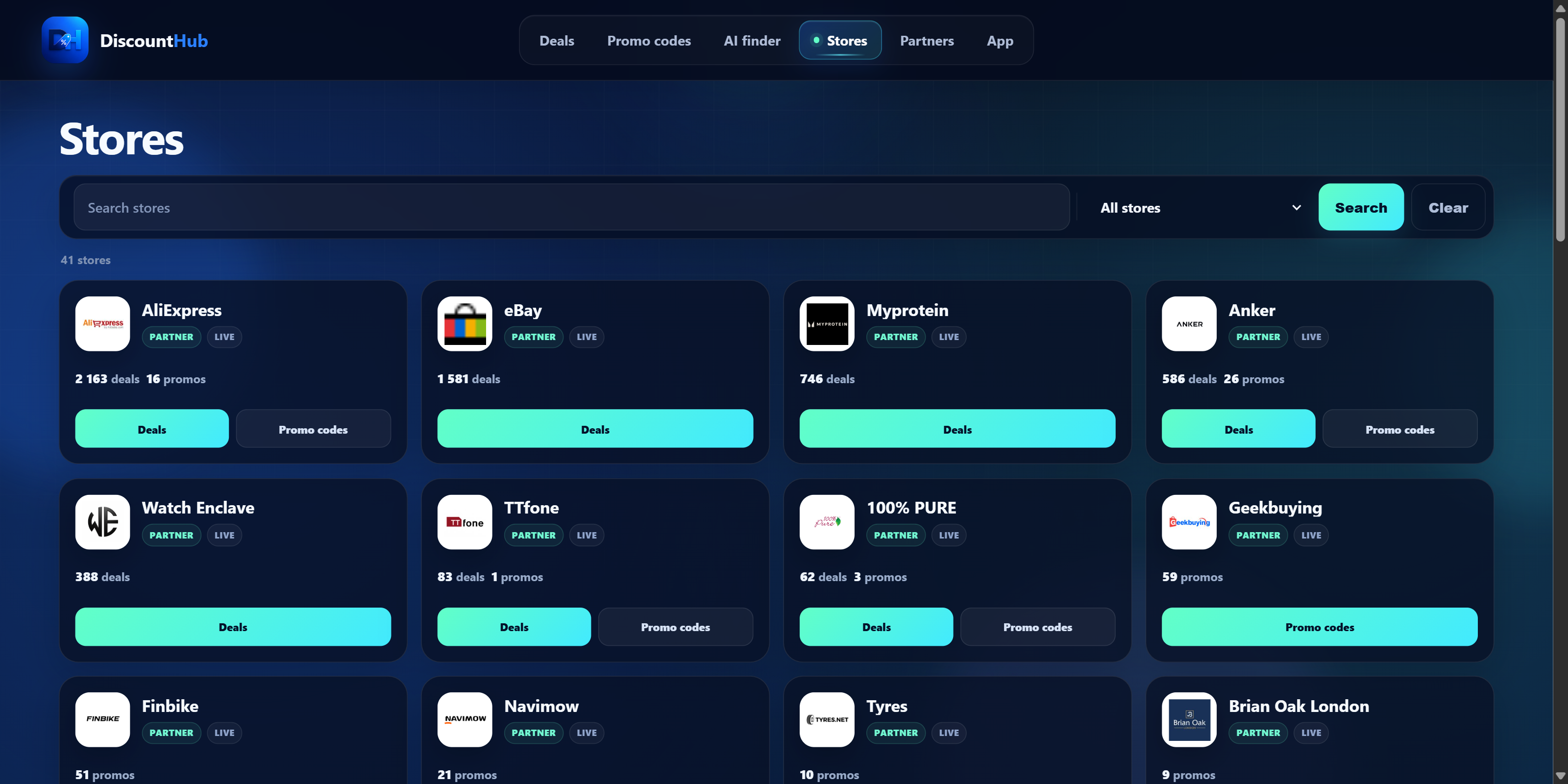Open the Partners nav tab
This screenshot has width=1568, height=784.
click(927, 41)
